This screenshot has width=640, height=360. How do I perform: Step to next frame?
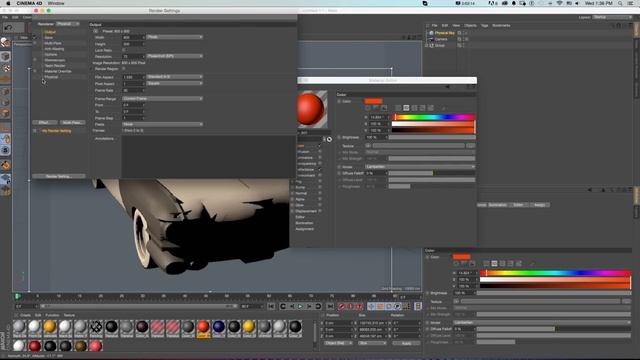coord(309,306)
